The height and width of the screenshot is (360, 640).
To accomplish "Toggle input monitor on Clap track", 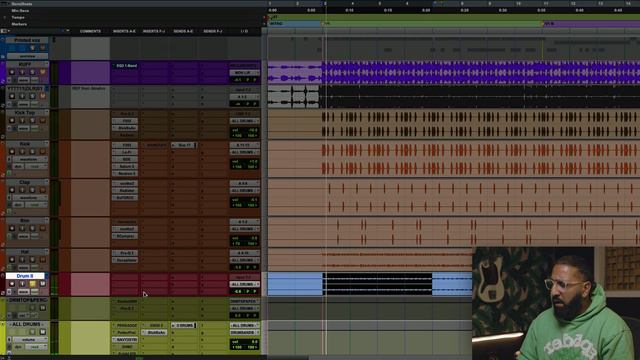I will [x=22, y=190].
